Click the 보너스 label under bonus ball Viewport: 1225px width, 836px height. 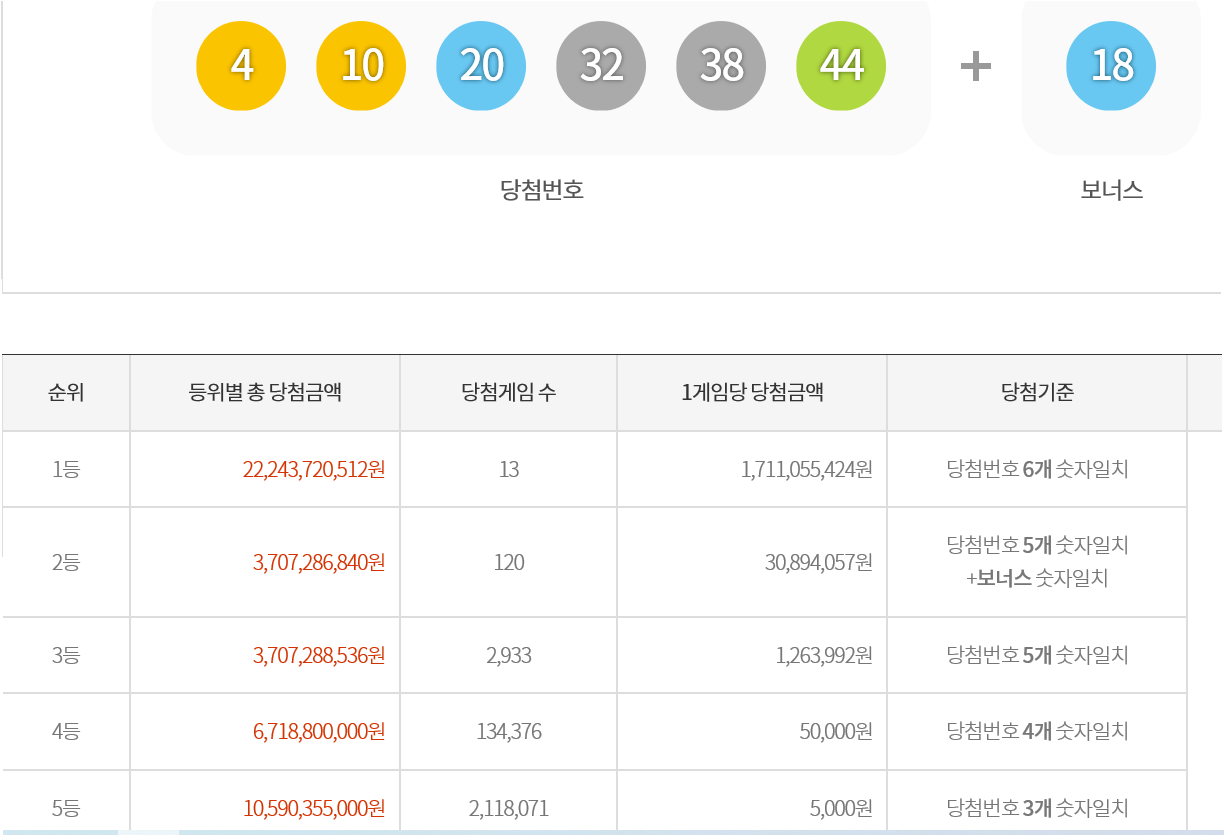[1111, 190]
